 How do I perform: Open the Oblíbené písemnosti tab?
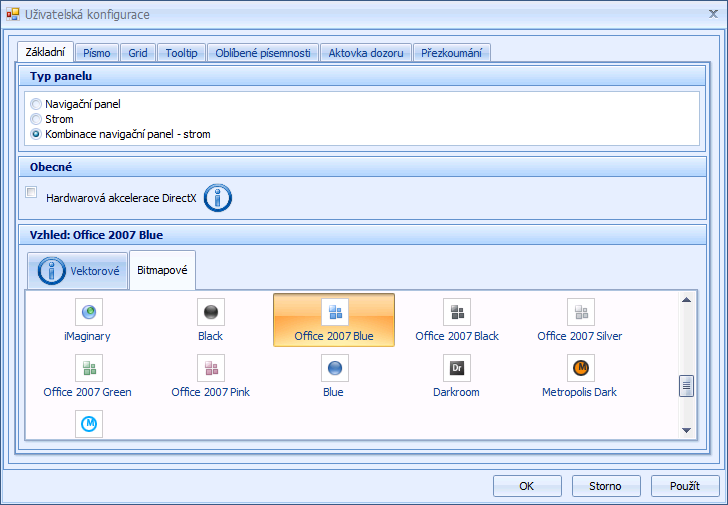[263, 53]
